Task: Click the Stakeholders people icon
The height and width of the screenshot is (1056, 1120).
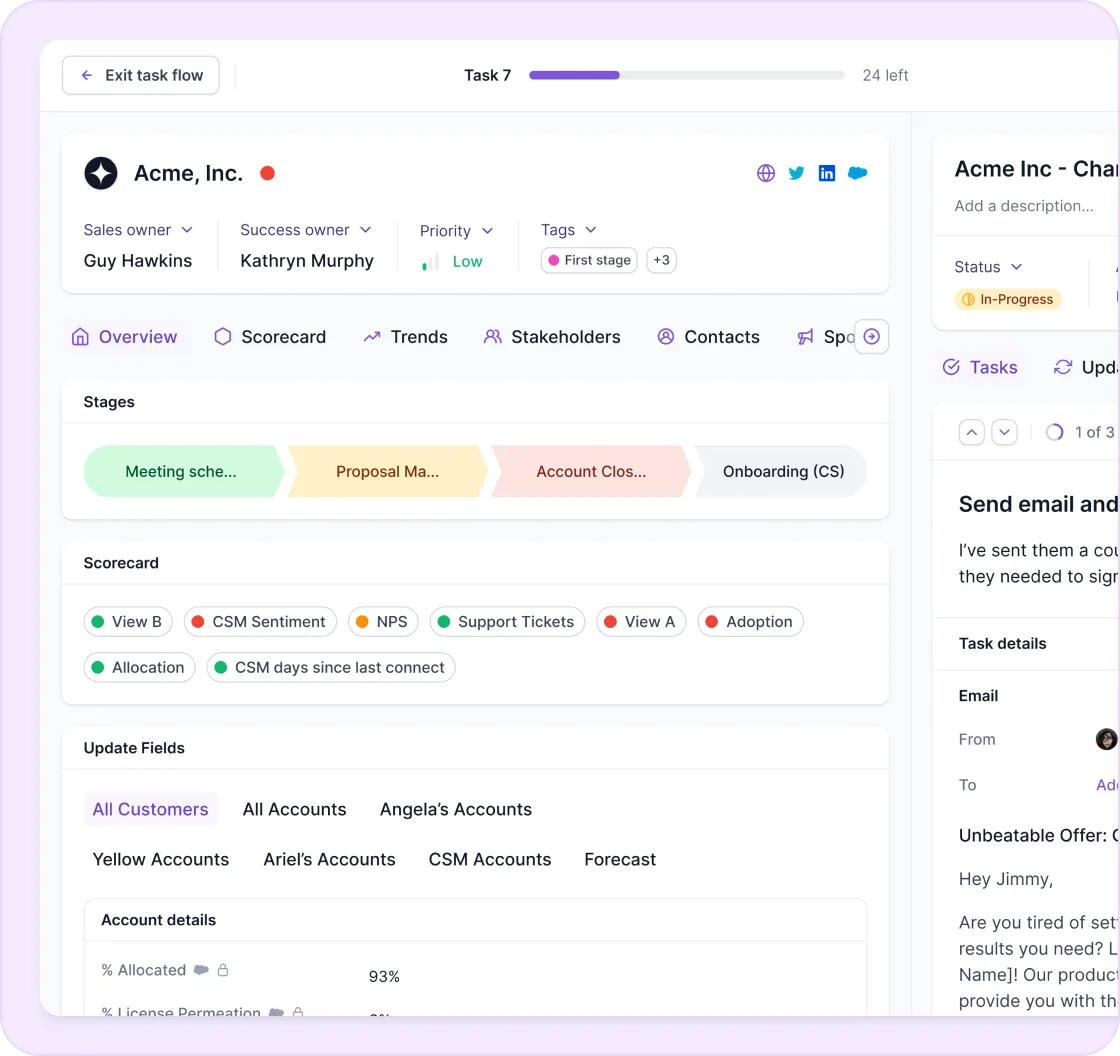Action: pyautogui.click(x=492, y=337)
